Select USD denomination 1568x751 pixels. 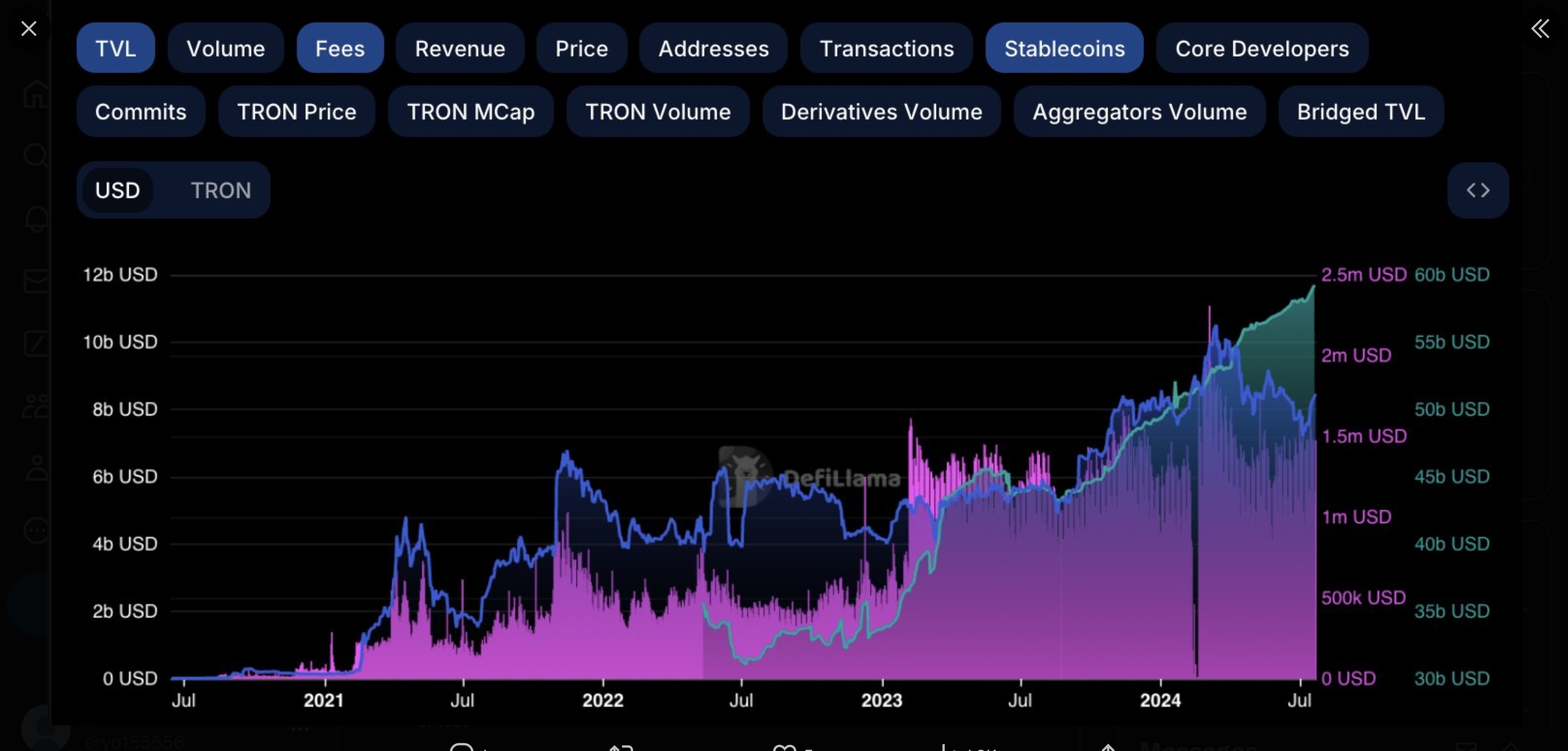click(x=117, y=190)
